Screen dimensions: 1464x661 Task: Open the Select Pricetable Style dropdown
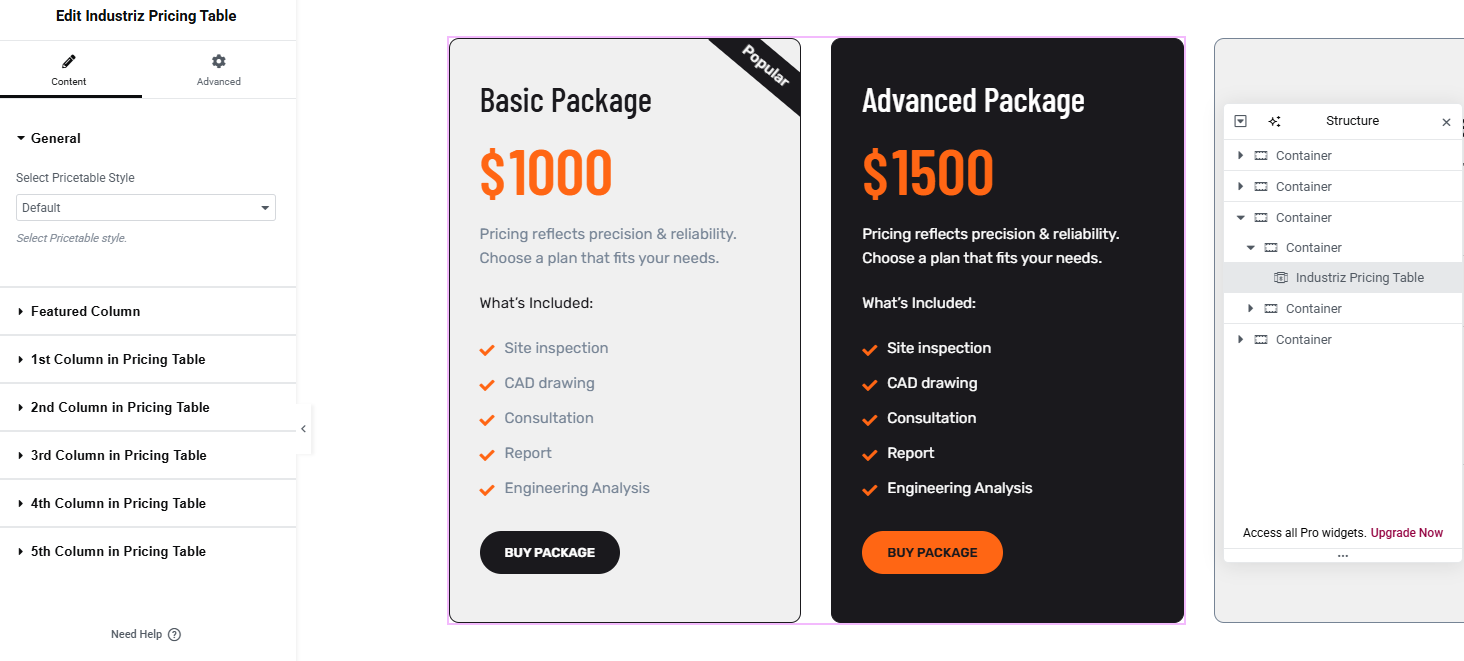146,208
